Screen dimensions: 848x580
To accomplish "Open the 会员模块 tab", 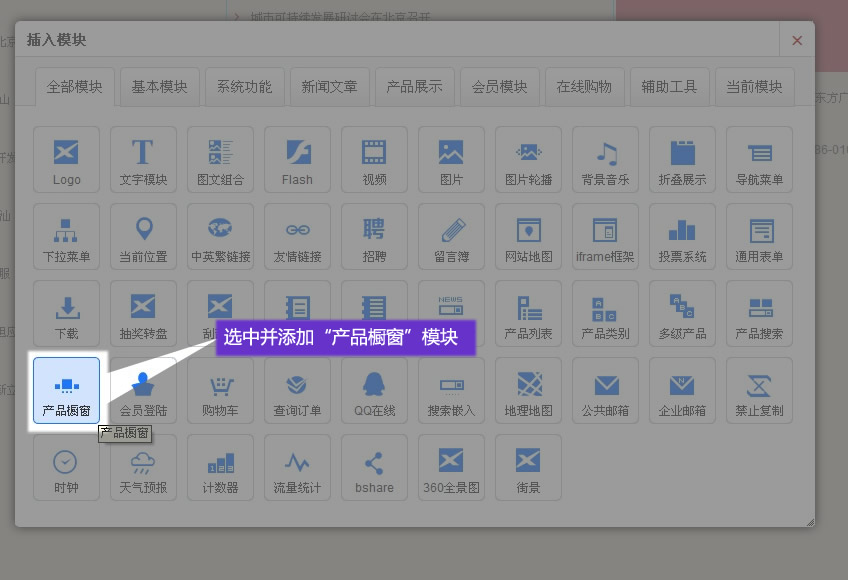I will coord(499,87).
